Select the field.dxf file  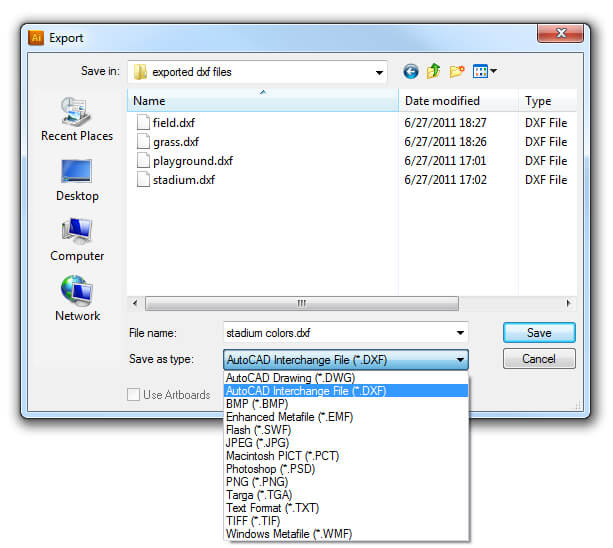[x=174, y=123]
